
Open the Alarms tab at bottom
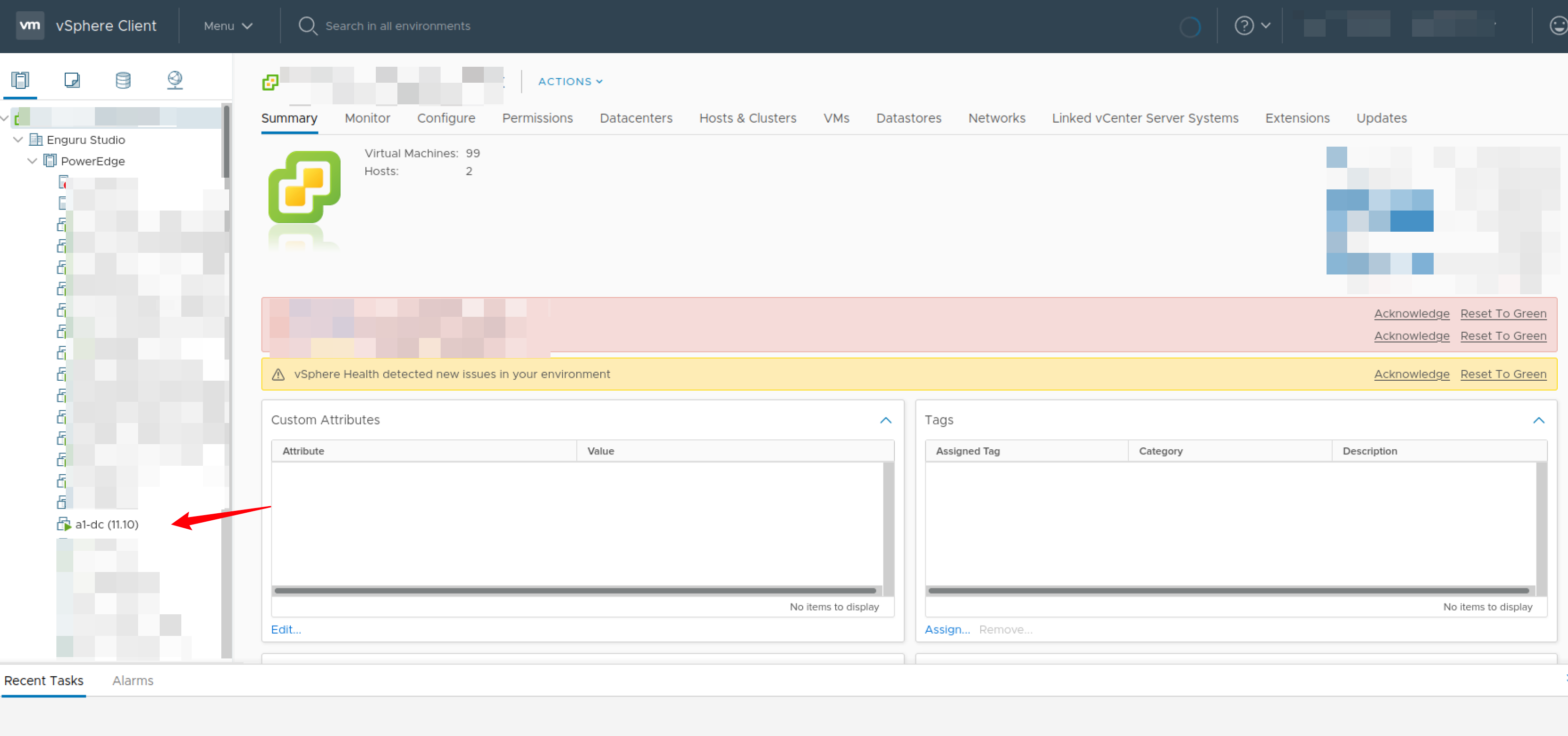(x=132, y=681)
